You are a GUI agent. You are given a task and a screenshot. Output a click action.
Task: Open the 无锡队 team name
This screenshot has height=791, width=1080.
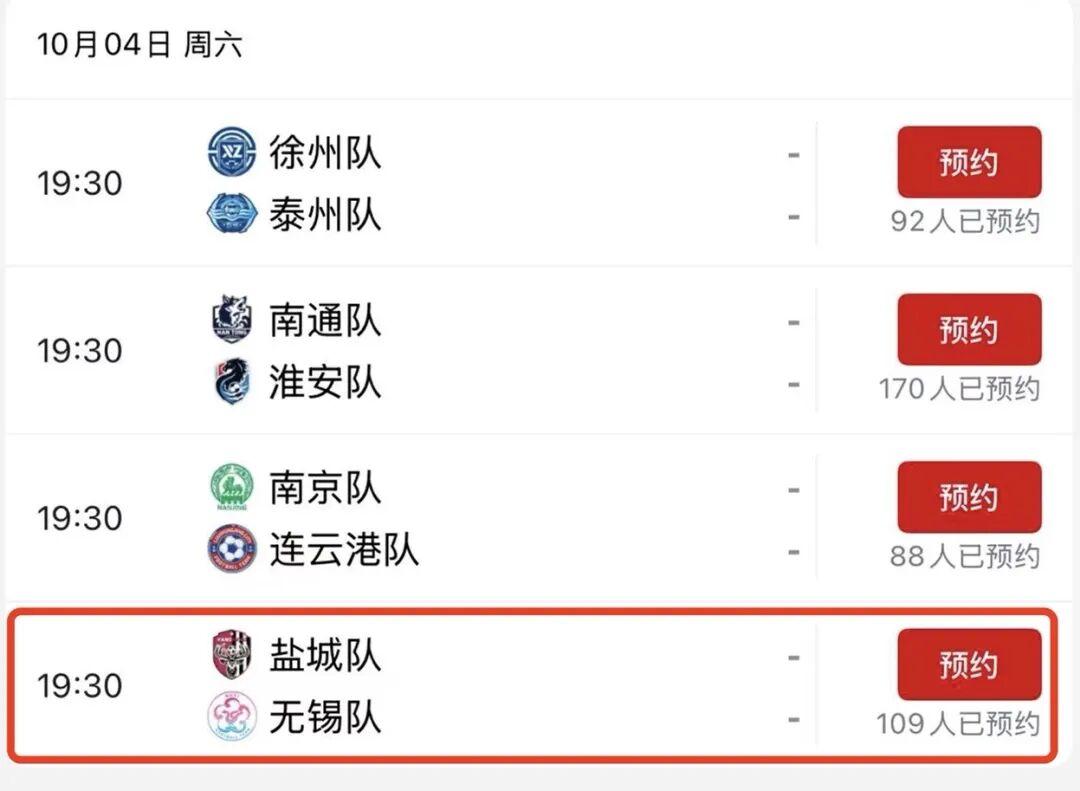[x=324, y=717]
